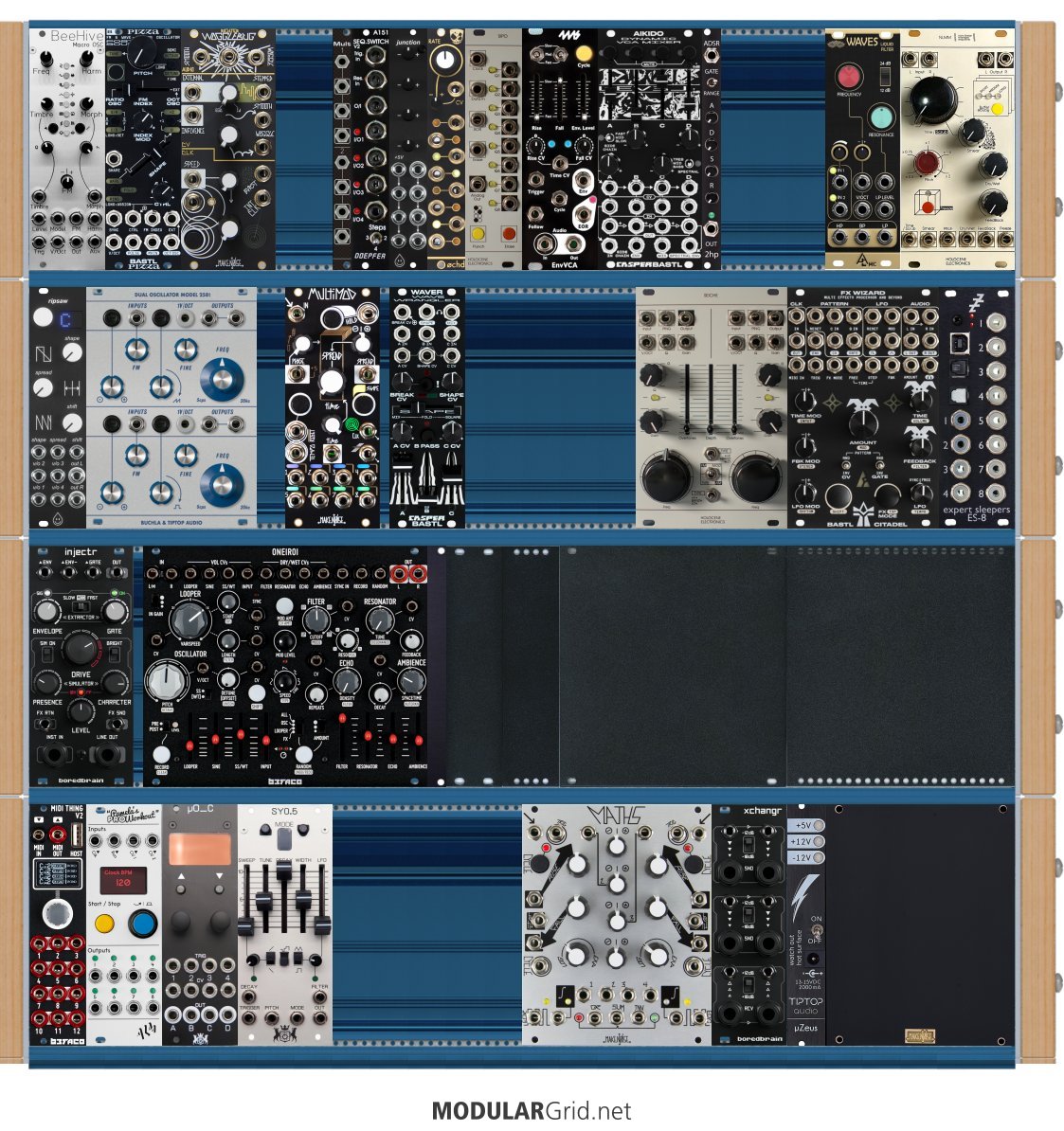Flip the Steps switch on Doepfer A151
1064x1131 pixels.
pyautogui.click(x=374, y=238)
